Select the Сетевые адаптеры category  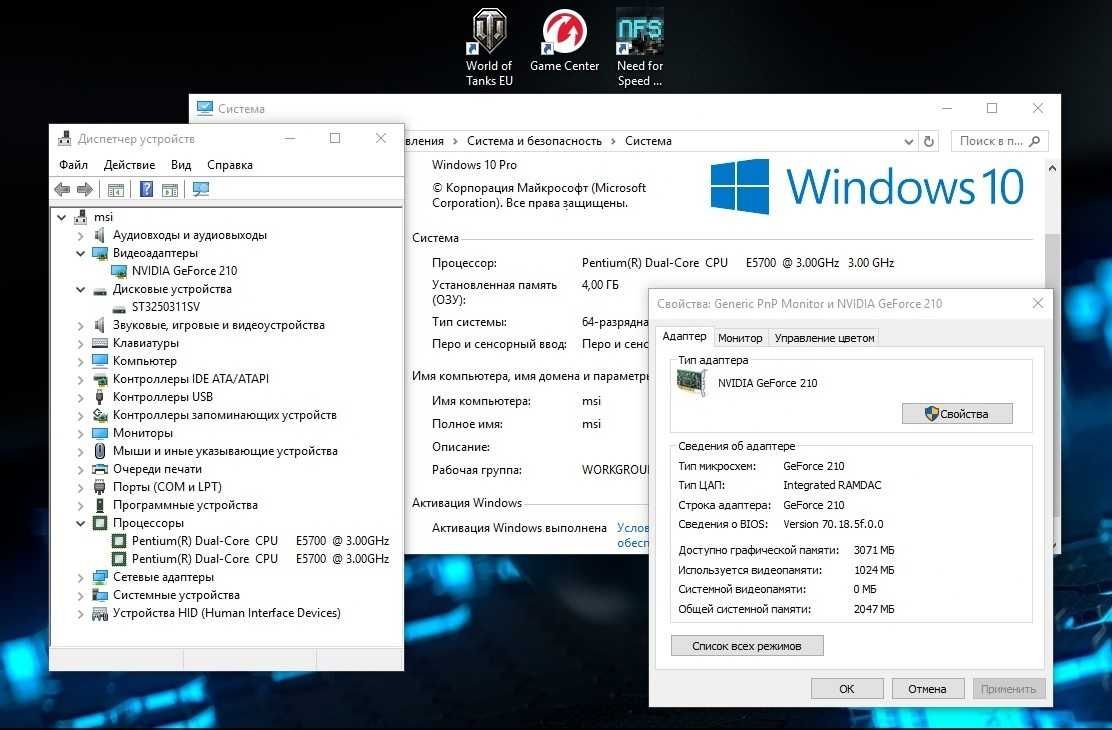pos(163,577)
